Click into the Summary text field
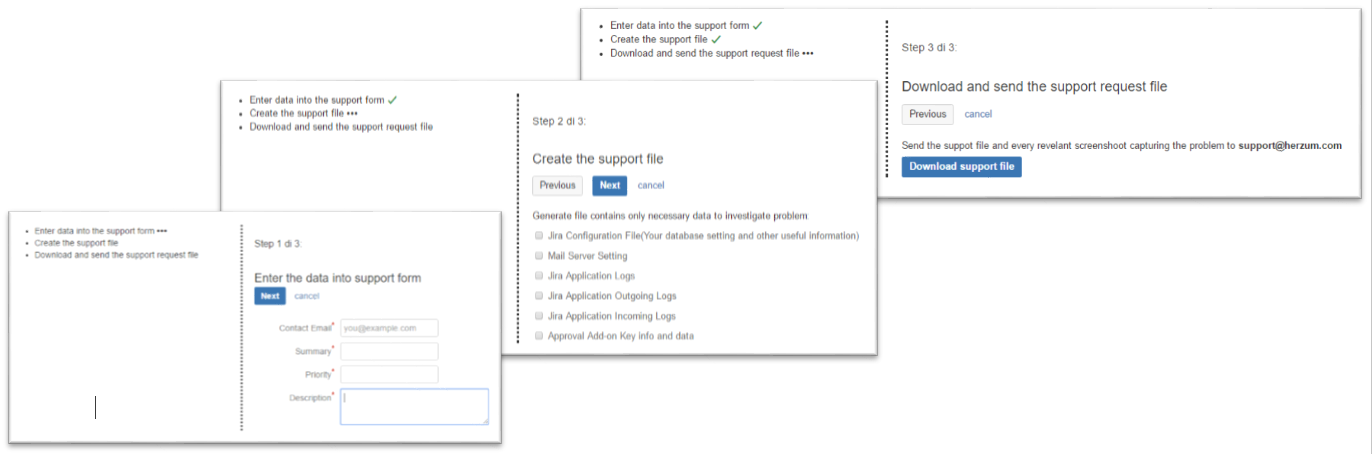The image size is (1372, 454). 389,351
